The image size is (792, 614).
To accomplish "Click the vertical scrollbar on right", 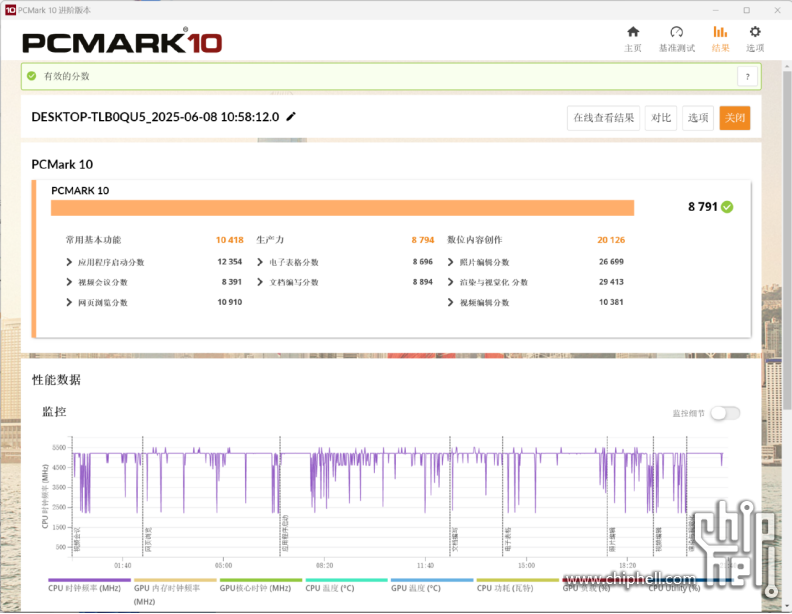I will 787,240.
